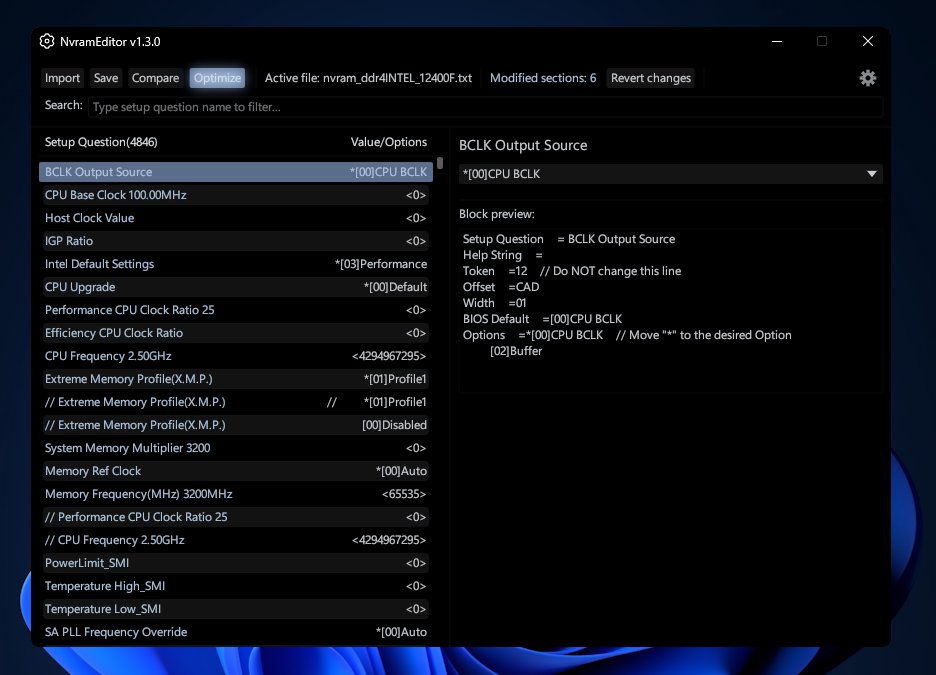Screen dimensions: 936x675
Task: Click the Token =12 line in preview
Action: [x=572, y=271]
